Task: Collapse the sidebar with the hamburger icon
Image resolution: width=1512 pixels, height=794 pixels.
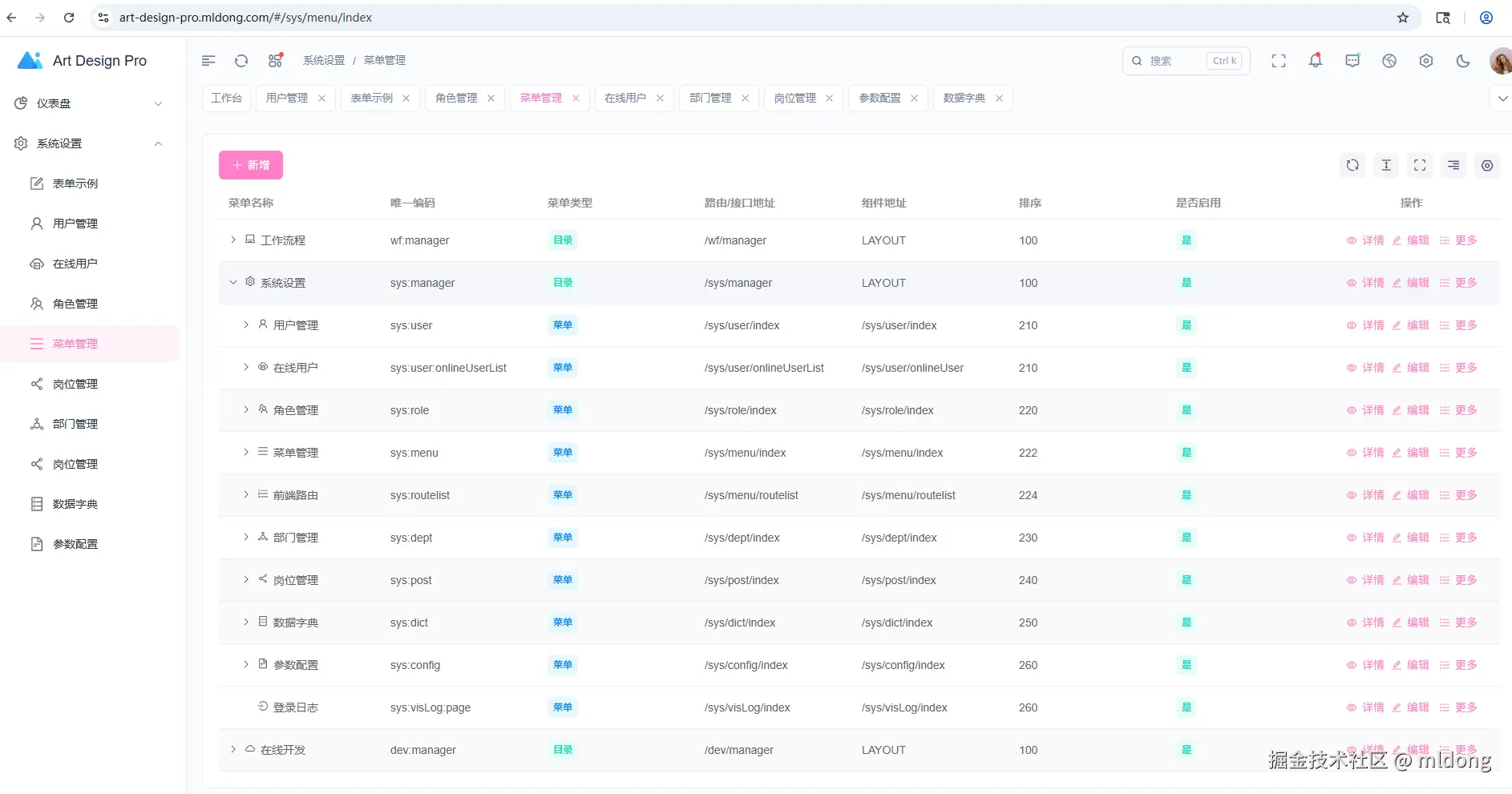Action: click(x=208, y=61)
